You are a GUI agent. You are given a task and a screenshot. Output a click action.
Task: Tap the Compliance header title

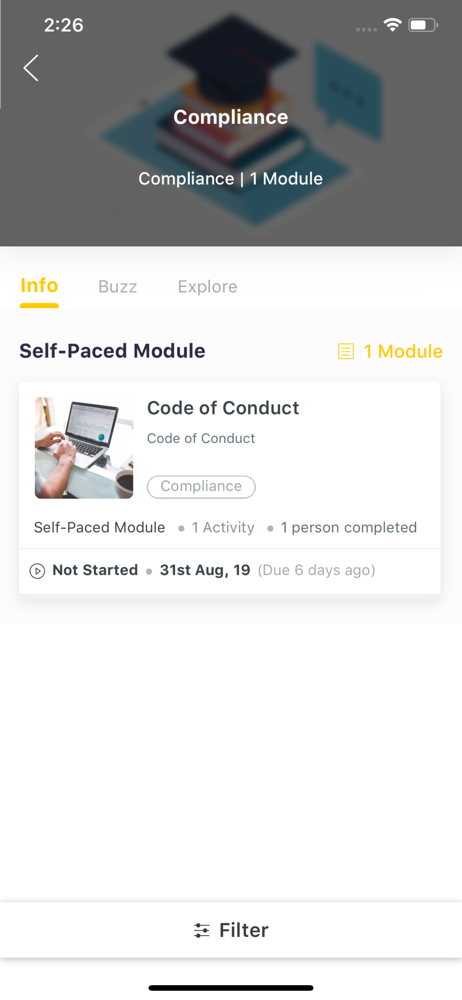[231, 117]
